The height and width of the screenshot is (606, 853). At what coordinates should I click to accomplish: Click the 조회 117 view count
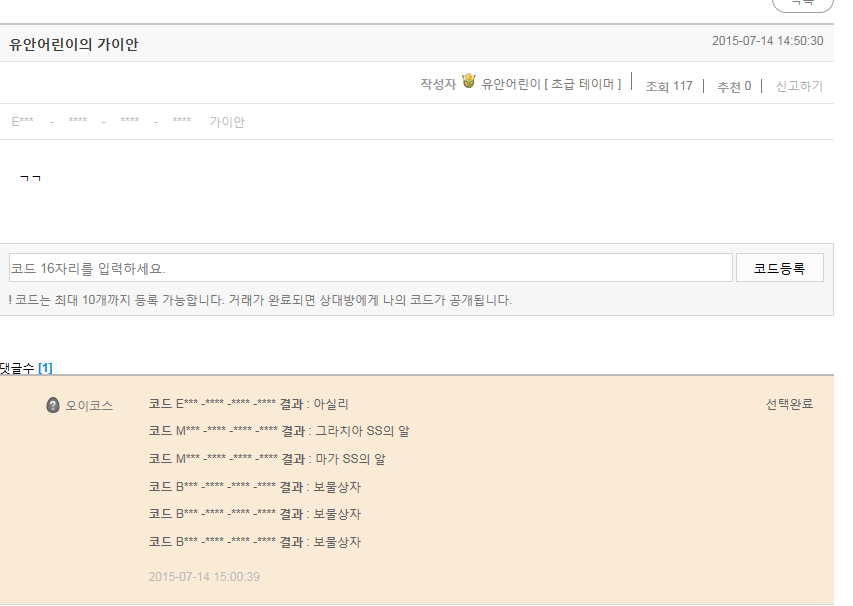669,86
